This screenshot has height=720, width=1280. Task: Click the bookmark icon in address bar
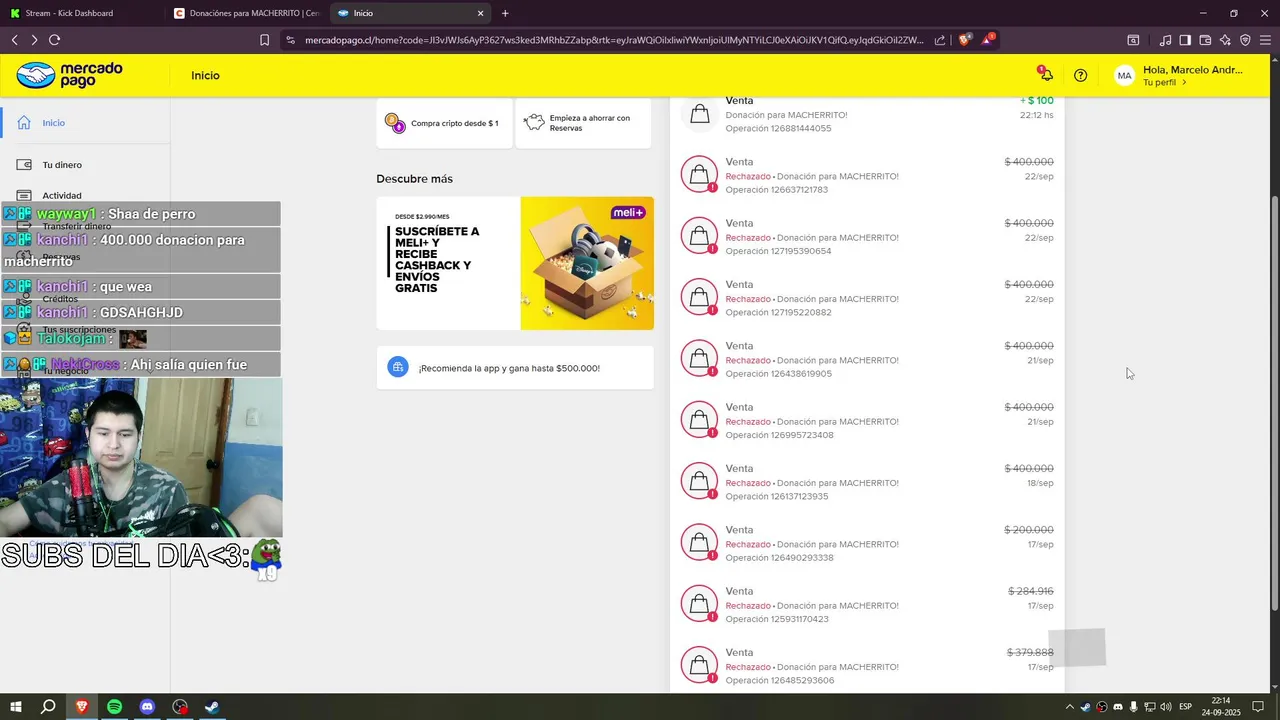264,40
